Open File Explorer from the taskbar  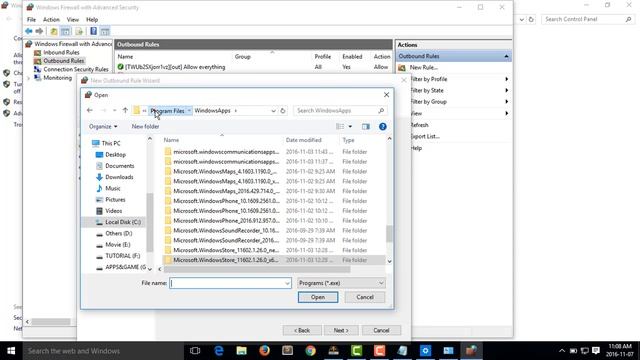(242, 351)
